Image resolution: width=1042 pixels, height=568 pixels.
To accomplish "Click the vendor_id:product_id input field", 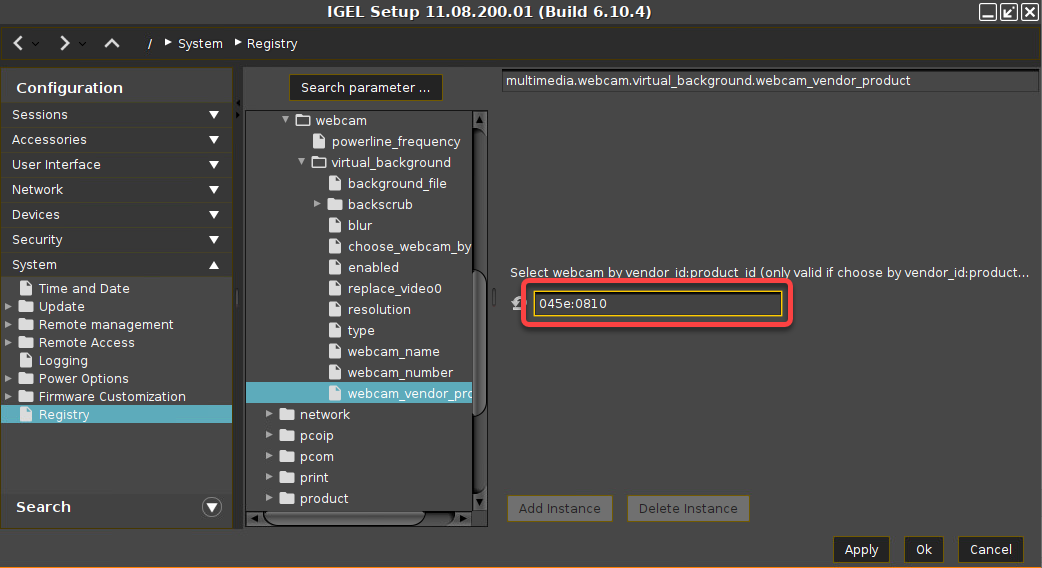I will [657, 304].
